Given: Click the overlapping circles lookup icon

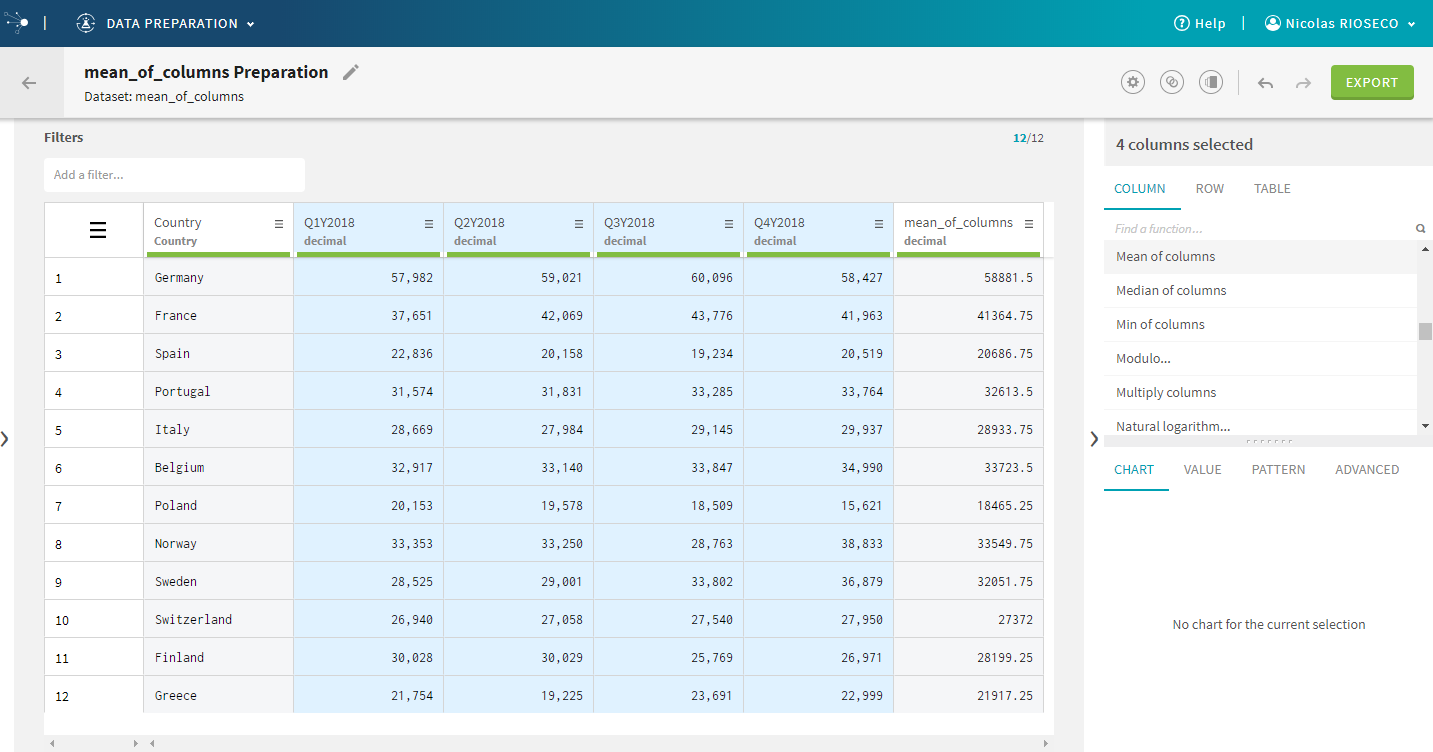Looking at the screenshot, I should coord(1172,83).
